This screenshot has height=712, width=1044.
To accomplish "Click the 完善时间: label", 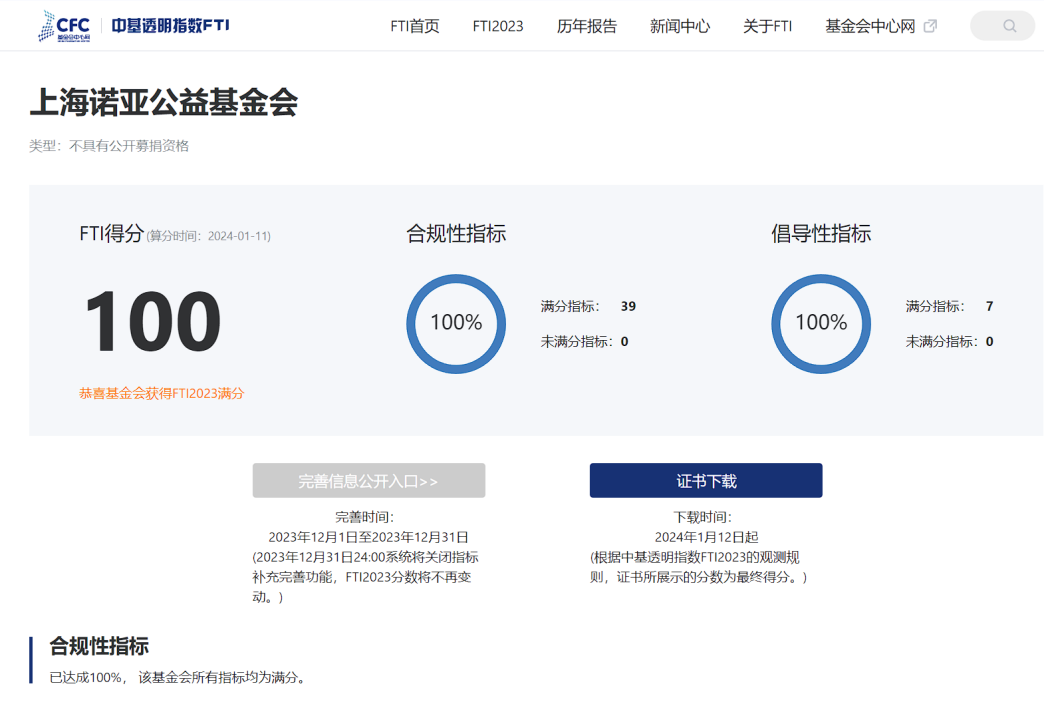I will click(364, 517).
